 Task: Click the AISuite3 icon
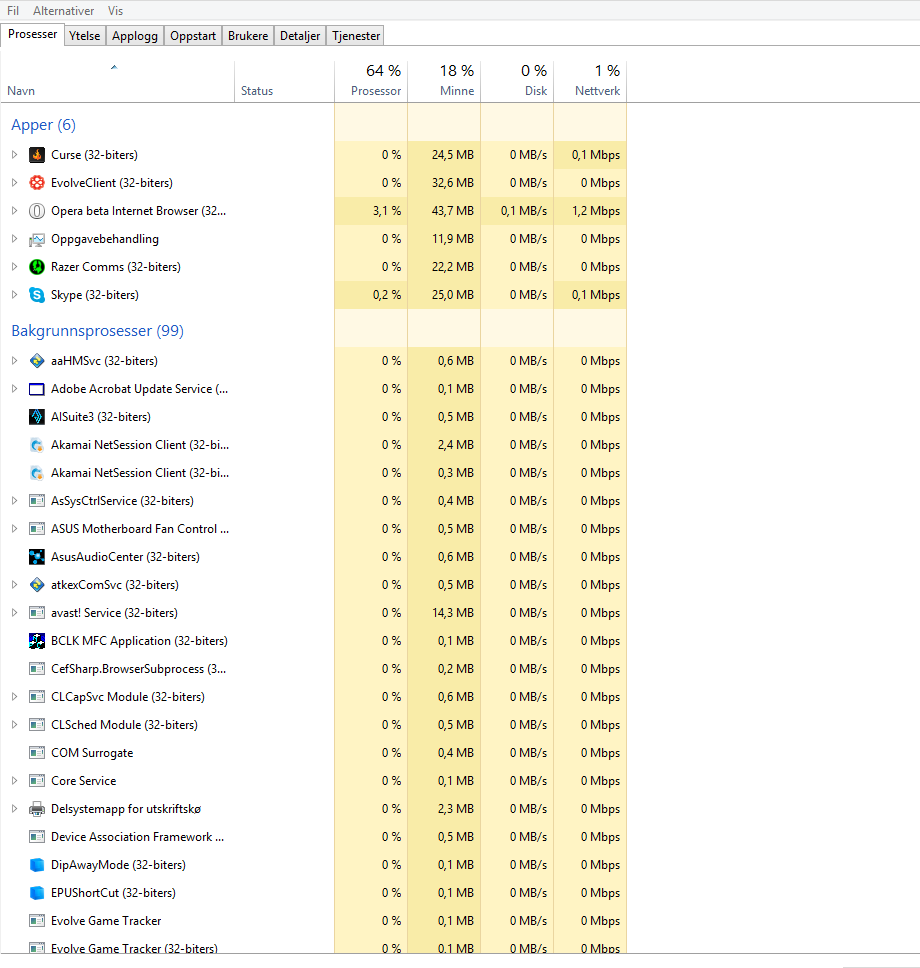pyautogui.click(x=37, y=417)
